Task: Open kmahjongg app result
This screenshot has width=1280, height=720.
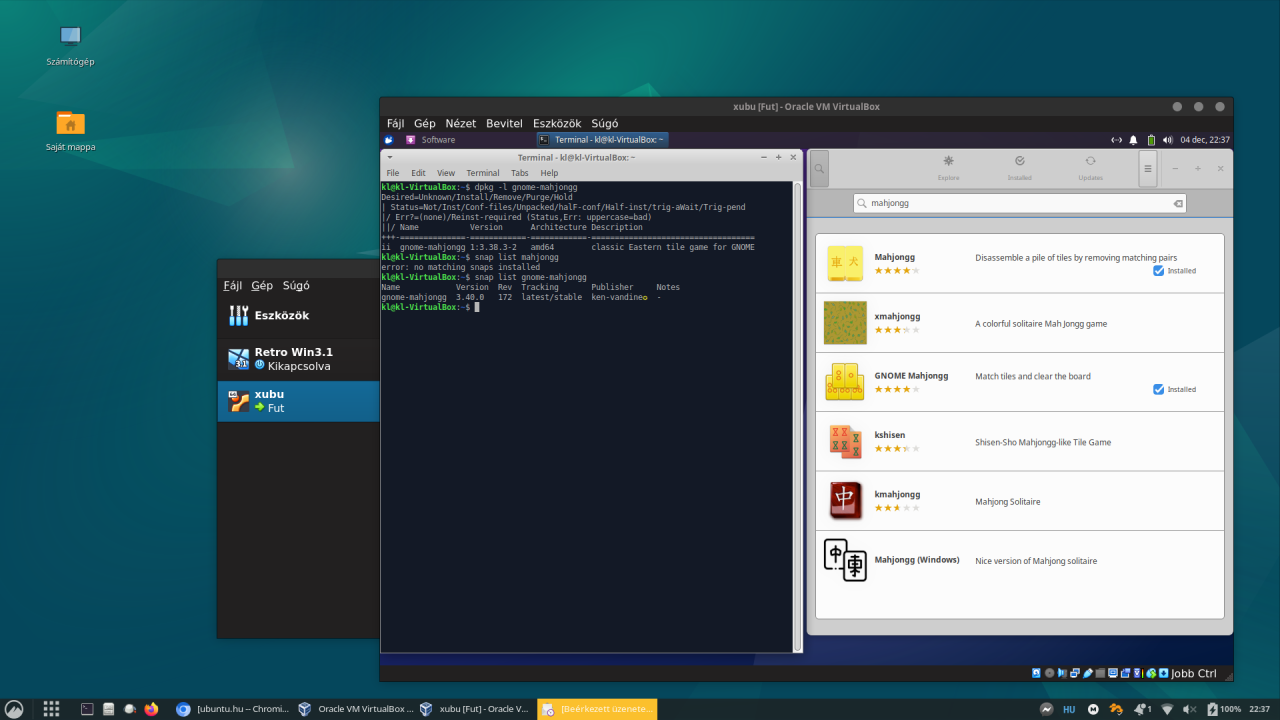Action: tap(1020, 501)
